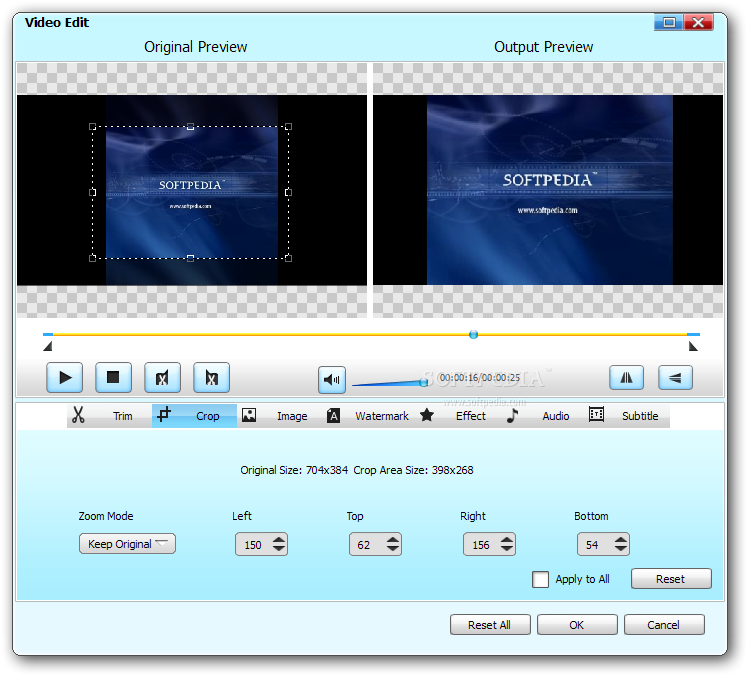Viewport: 748px width, 676px height.
Task: Click the Reset All button
Action: 490,624
